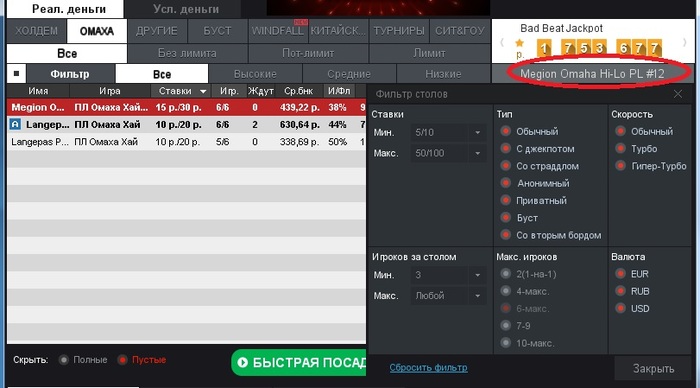Viewport: 700px width, 388px height.
Task: Toggle the Гипер-Турбо speed filter
Action: coord(620,166)
